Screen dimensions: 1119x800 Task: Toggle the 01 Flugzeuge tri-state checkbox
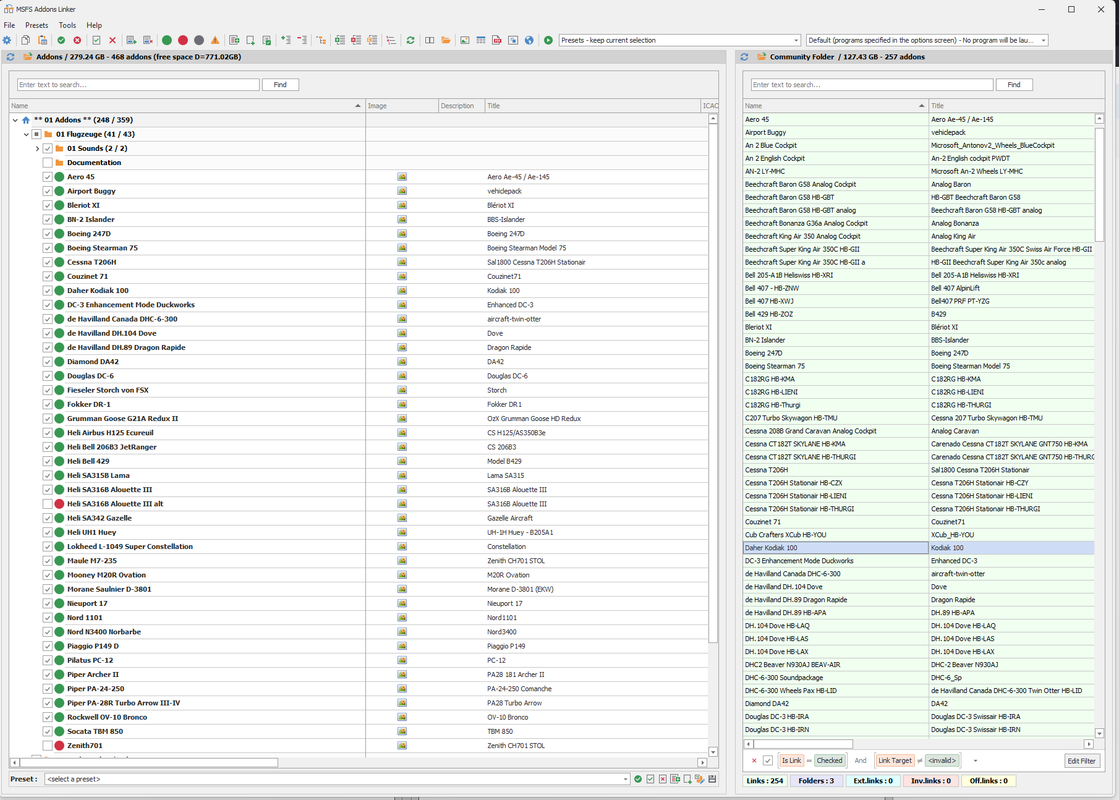(36, 134)
